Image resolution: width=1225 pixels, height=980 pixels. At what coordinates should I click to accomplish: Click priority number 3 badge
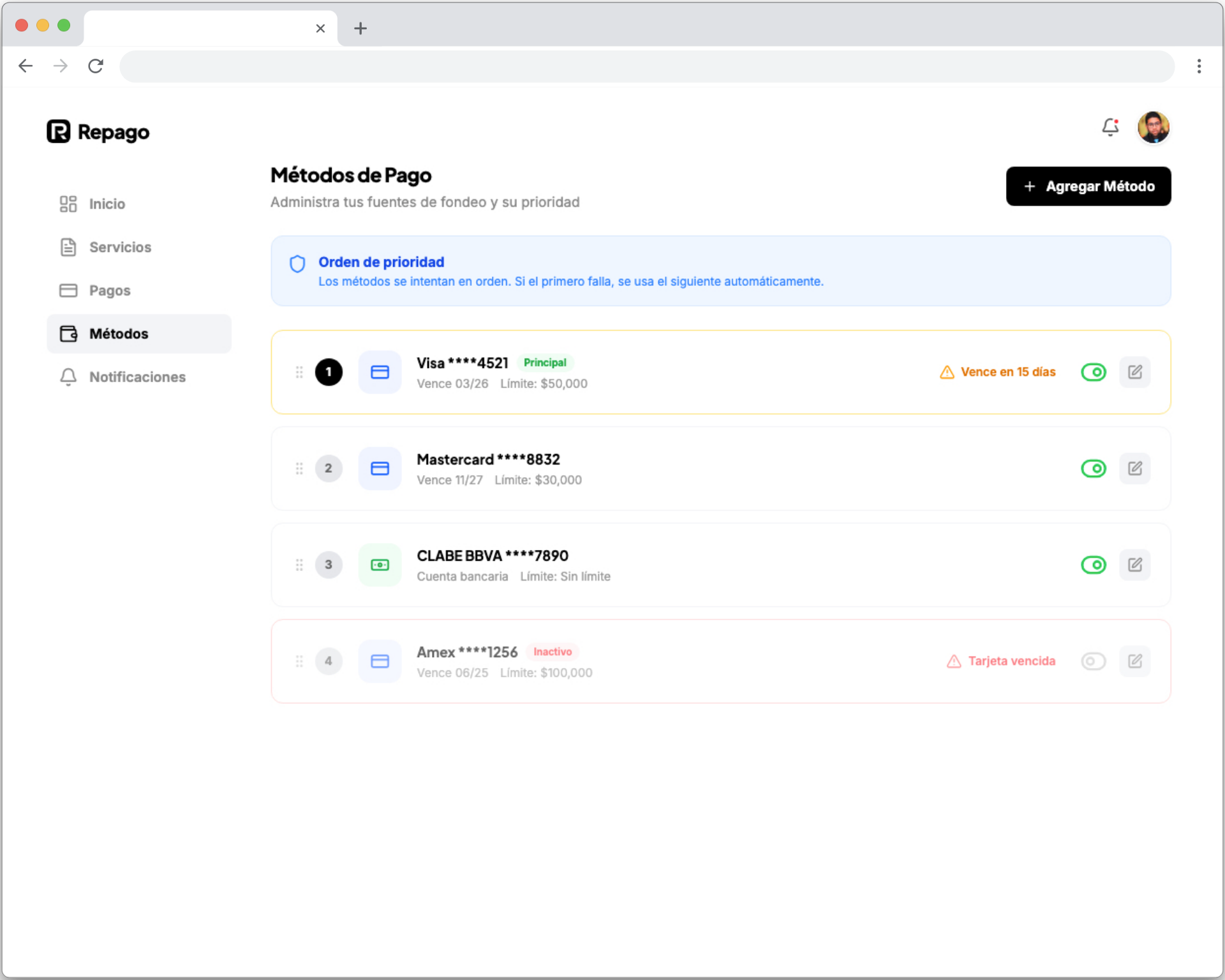pyautogui.click(x=329, y=565)
